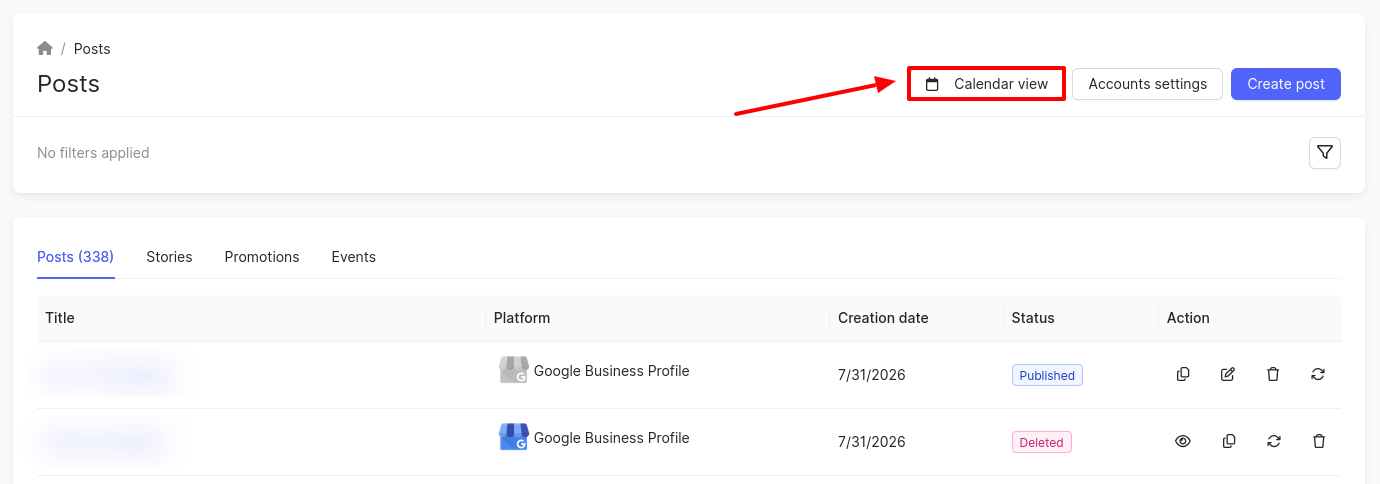Screen dimensions: 1380x484
Task: Click the Posts breadcrumb link
Action: [92, 49]
